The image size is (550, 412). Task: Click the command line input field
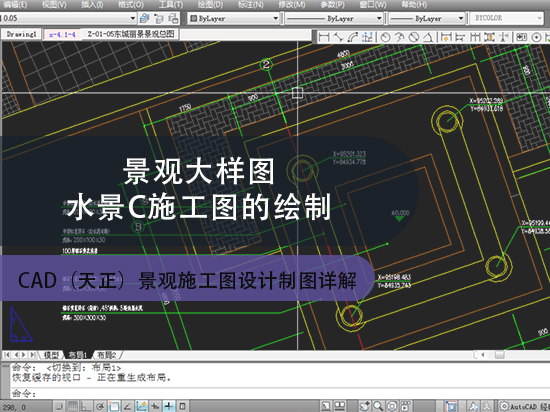coord(281,393)
